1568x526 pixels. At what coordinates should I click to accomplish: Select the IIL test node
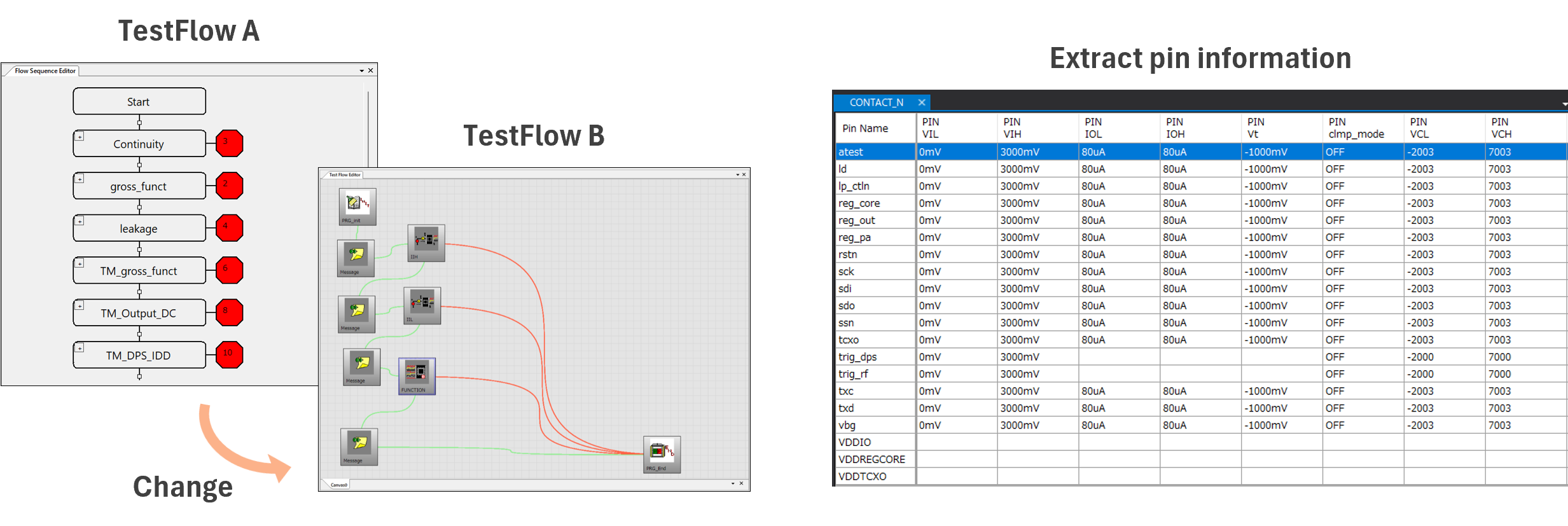(422, 304)
